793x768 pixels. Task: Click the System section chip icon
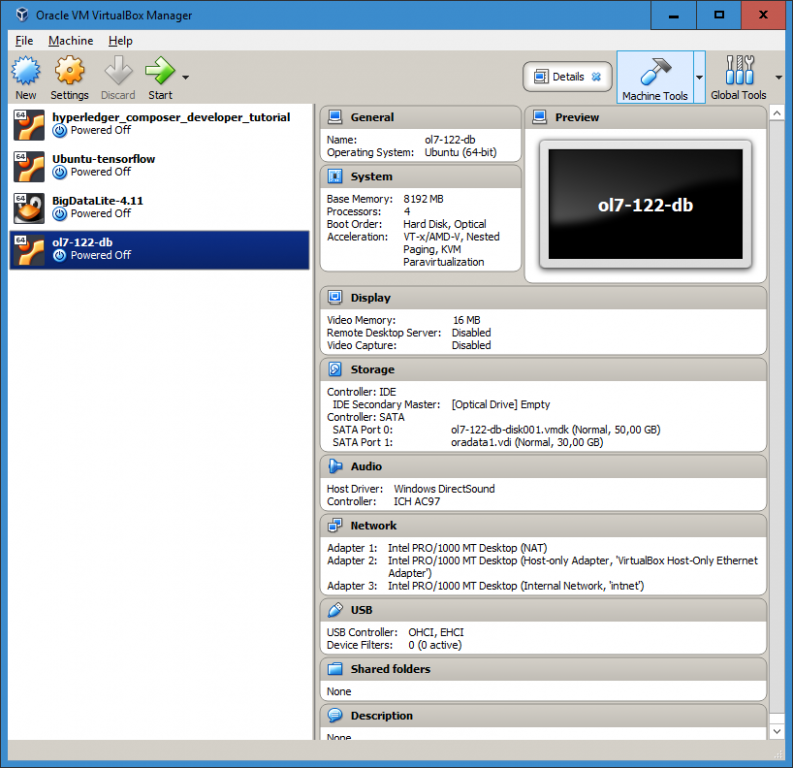click(335, 176)
